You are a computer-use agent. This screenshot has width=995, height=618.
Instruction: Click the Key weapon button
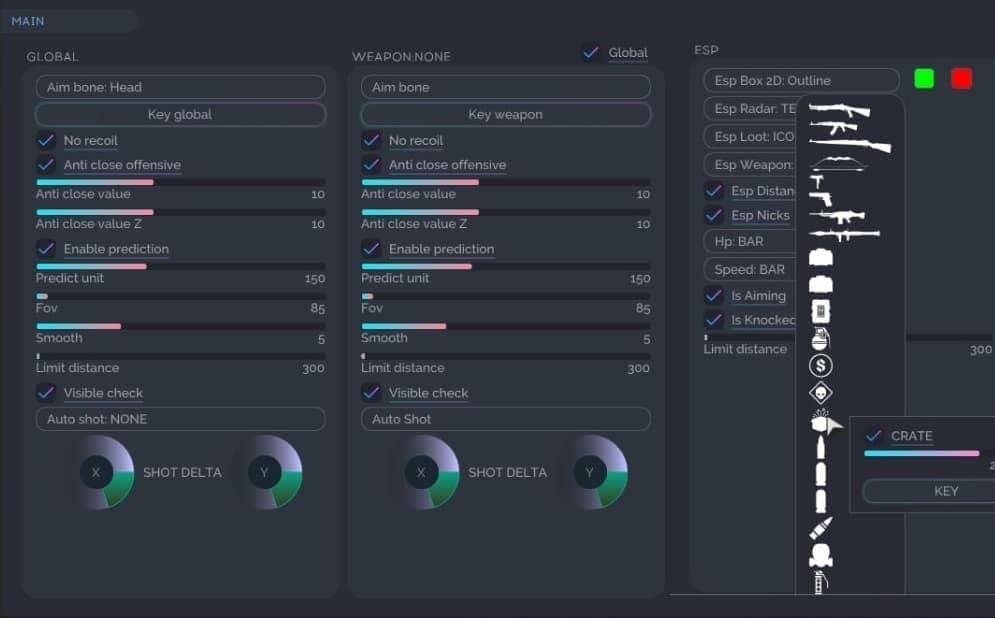click(505, 114)
